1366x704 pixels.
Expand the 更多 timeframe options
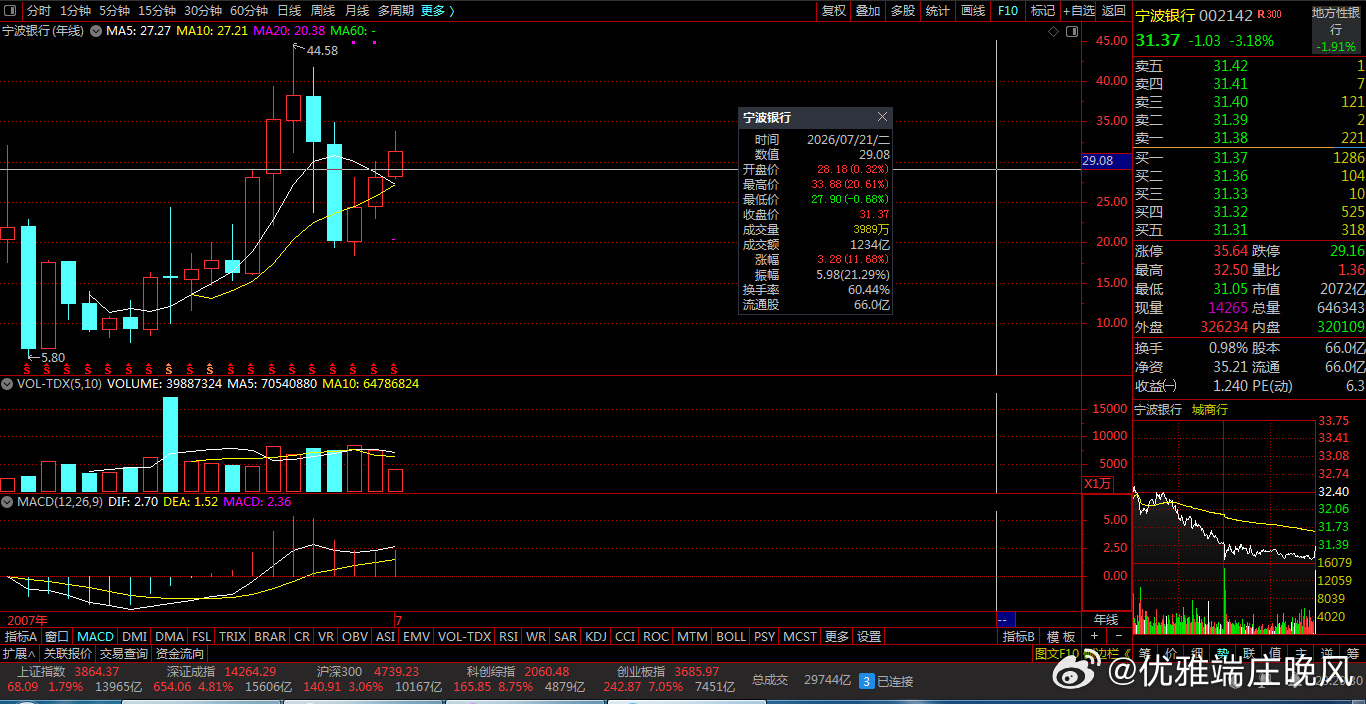pos(438,11)
